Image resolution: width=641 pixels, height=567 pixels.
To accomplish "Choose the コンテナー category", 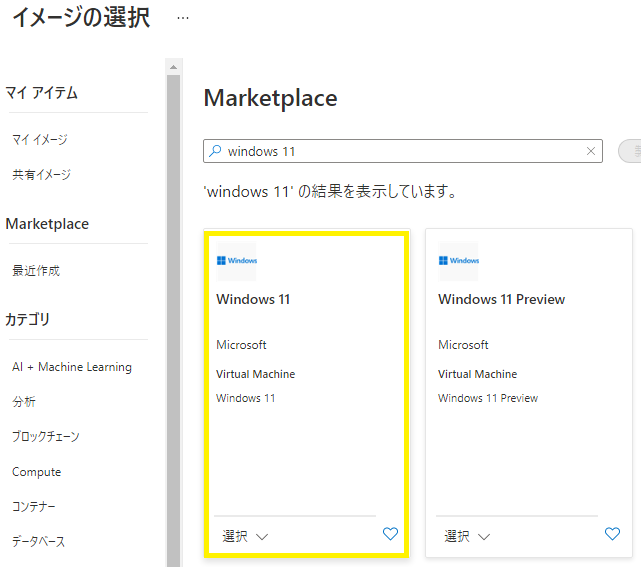I will tap(34, 506).
